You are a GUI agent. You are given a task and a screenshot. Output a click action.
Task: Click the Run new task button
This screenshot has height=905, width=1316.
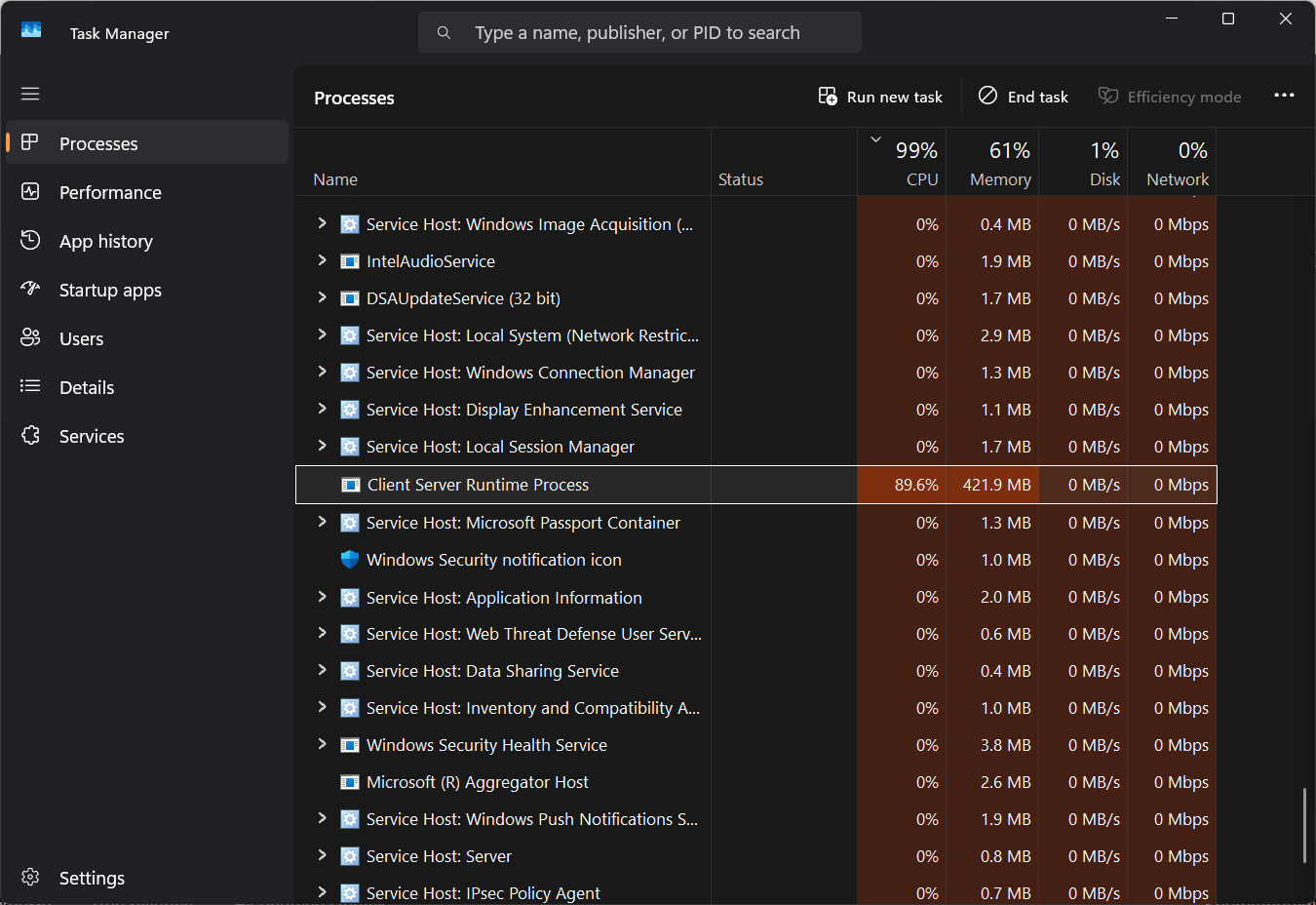(880, 97)
